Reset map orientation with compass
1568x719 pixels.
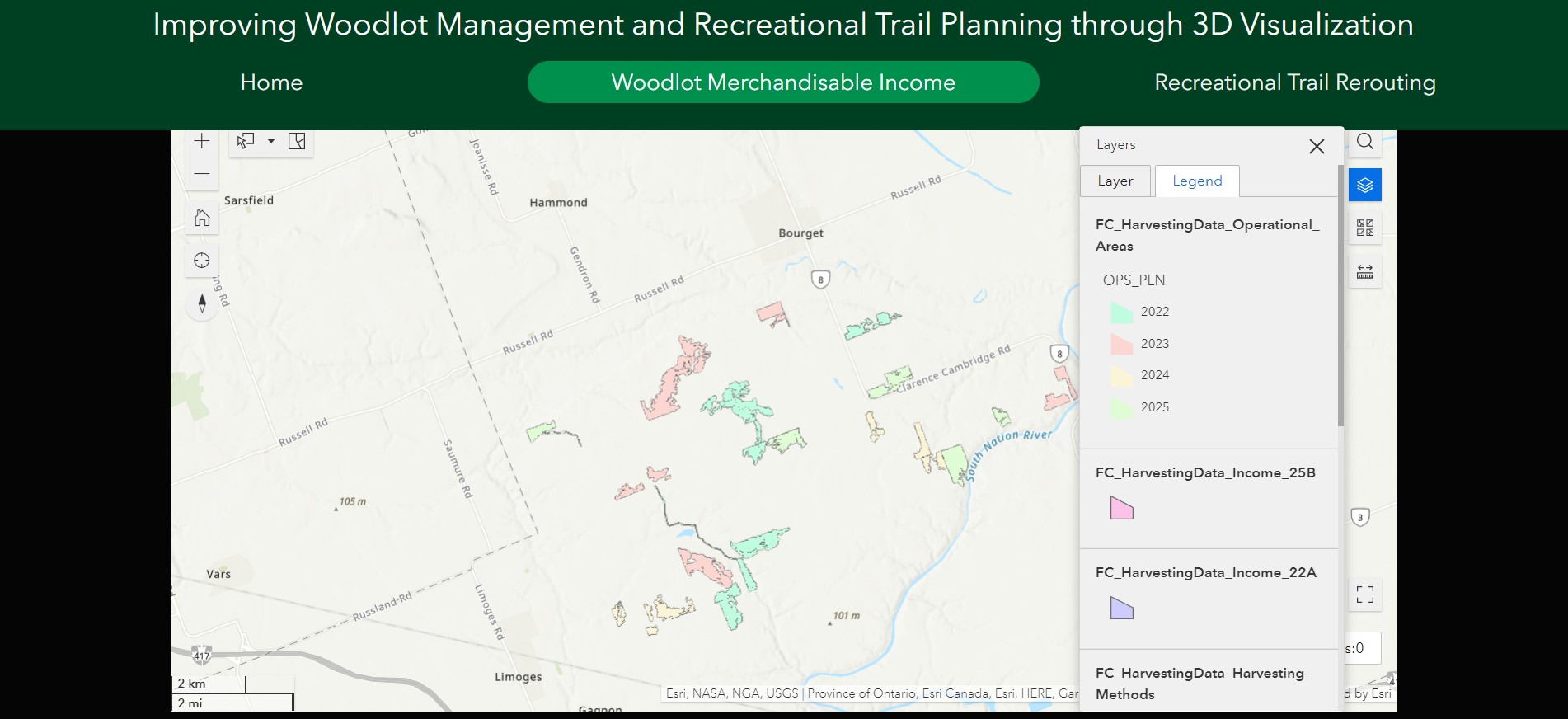pos(202,303)
